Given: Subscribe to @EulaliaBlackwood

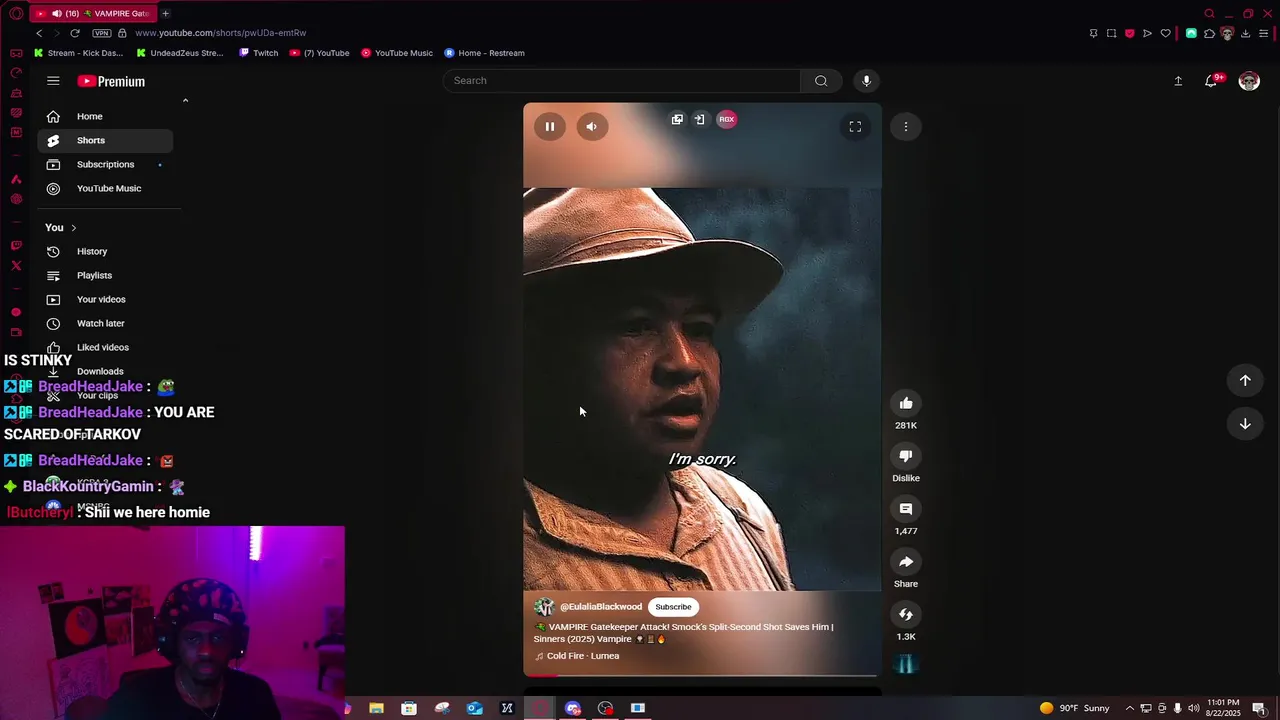Looking at the screenshot, I should pos(673,607).
